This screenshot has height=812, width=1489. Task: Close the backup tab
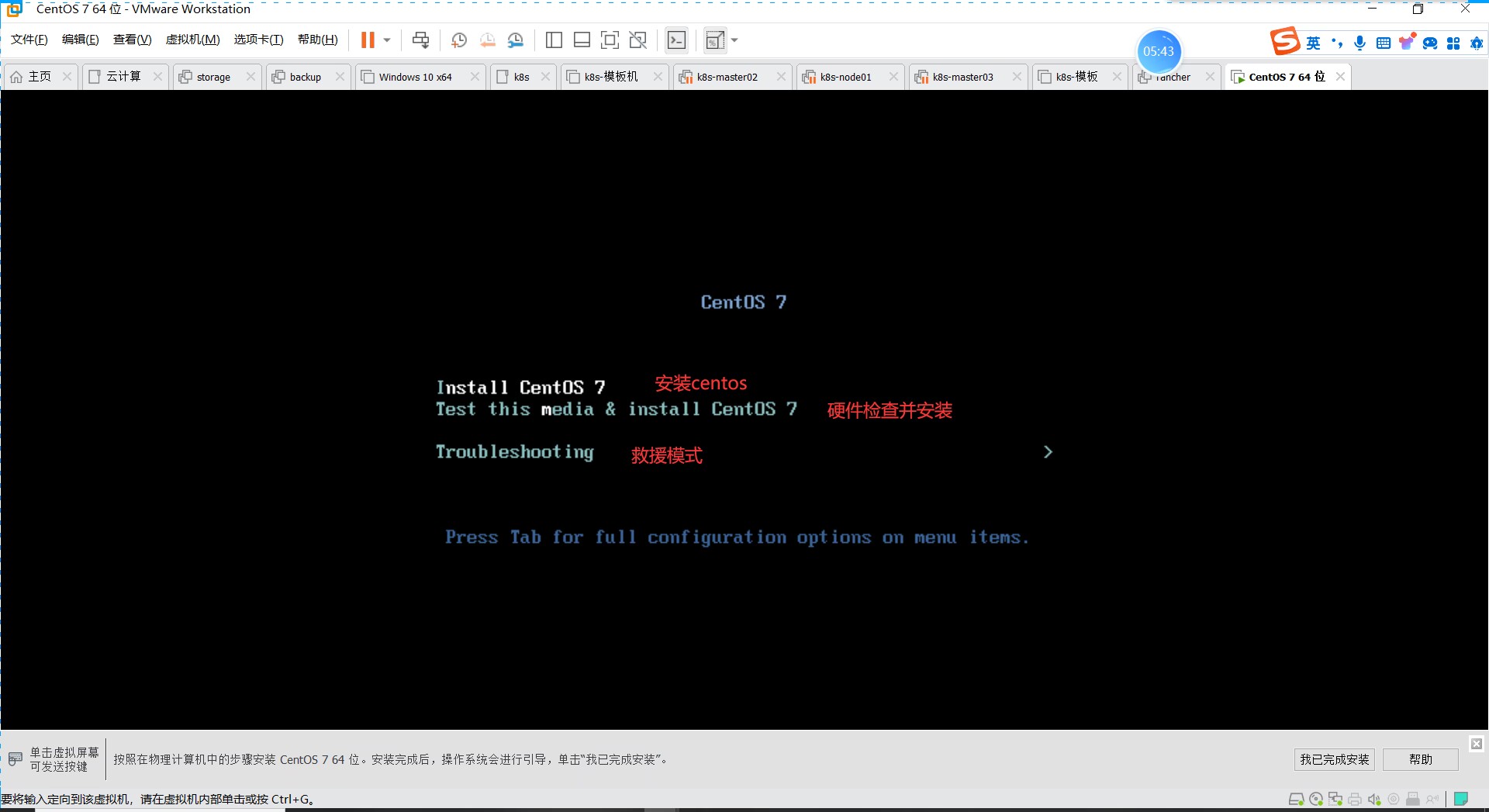340,76
